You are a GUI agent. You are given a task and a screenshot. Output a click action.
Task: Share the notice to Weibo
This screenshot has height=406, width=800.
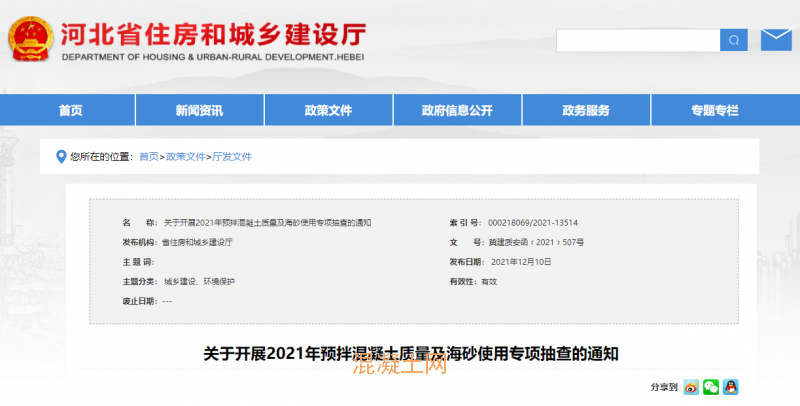(690, 387)
